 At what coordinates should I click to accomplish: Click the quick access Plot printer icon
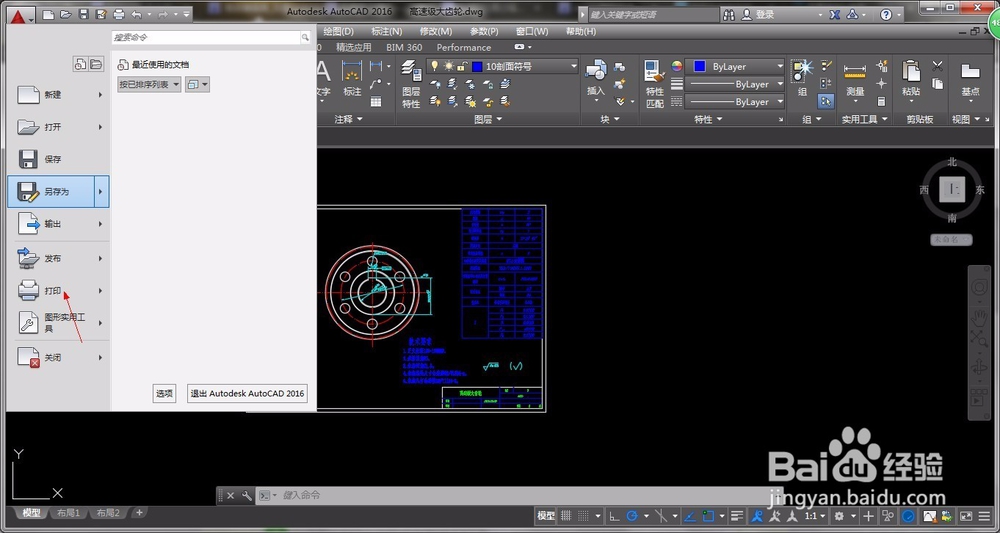119,14
